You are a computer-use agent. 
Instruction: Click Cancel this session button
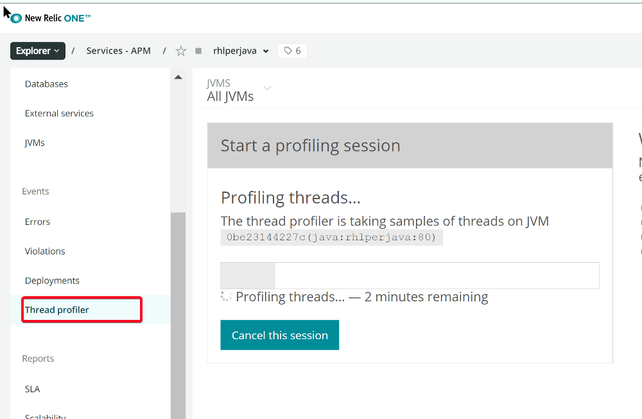[280, 335]
